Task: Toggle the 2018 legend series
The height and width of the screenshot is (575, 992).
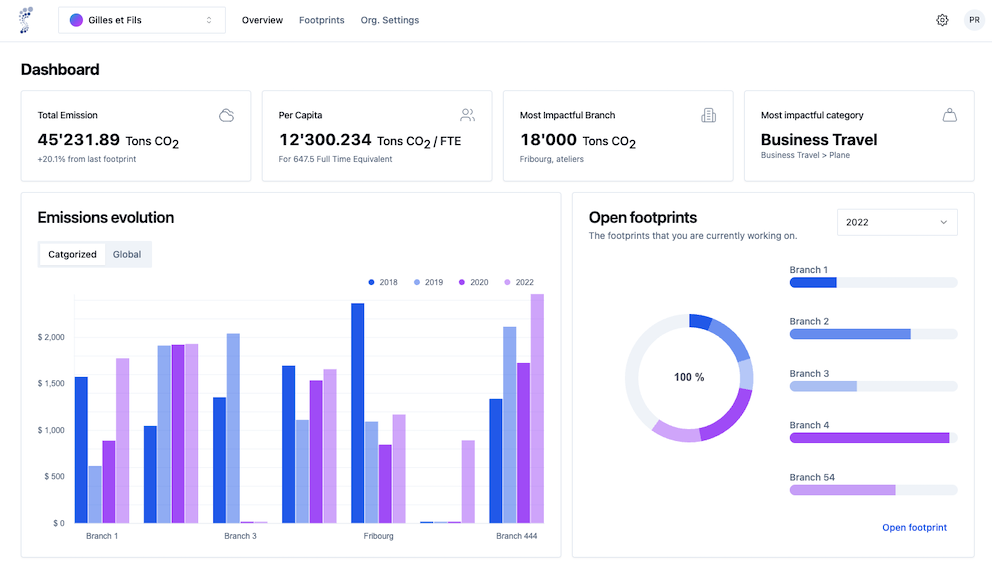Action: point(383,282)
